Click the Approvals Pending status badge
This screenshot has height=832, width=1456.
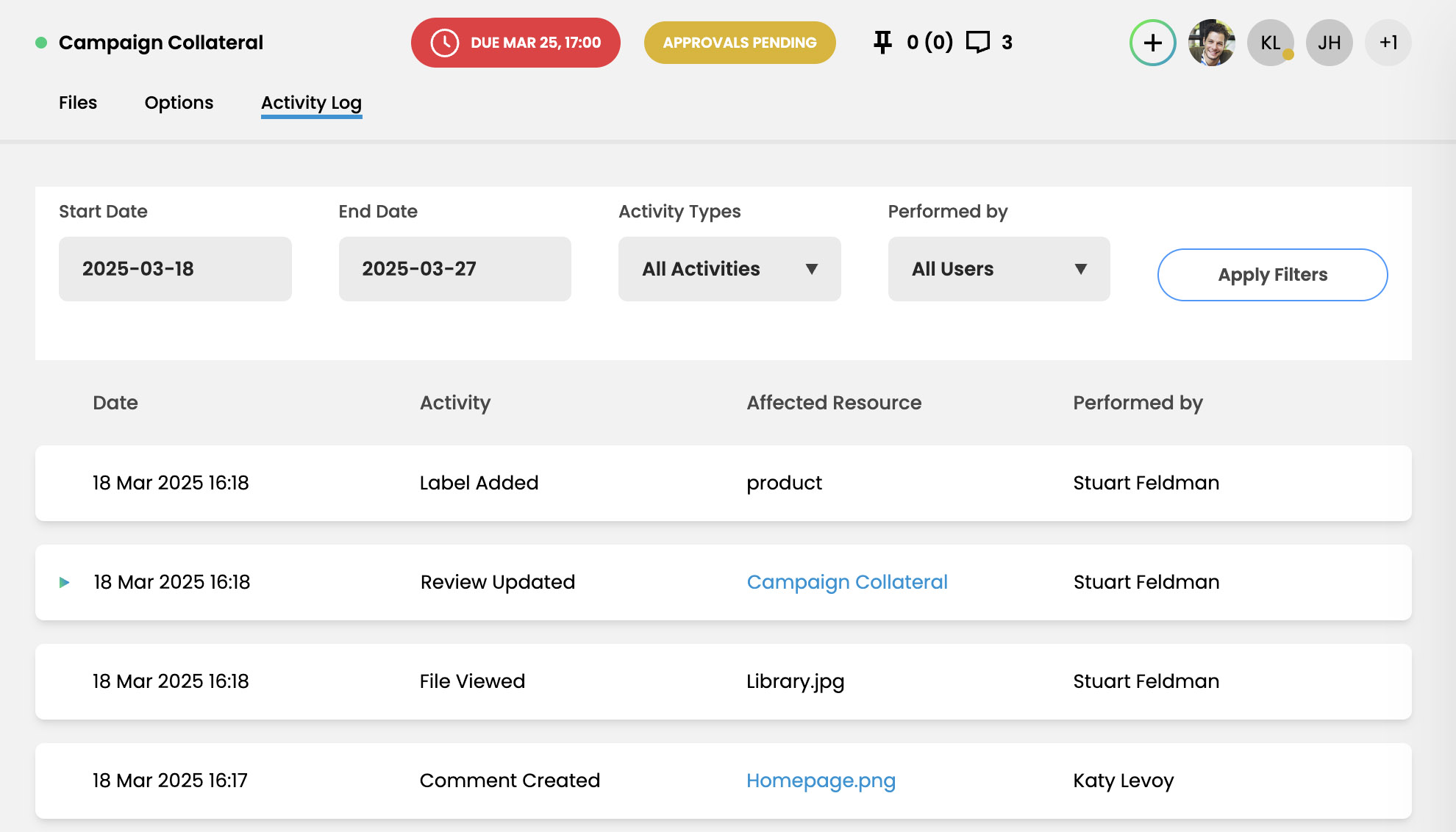point(739,43)
